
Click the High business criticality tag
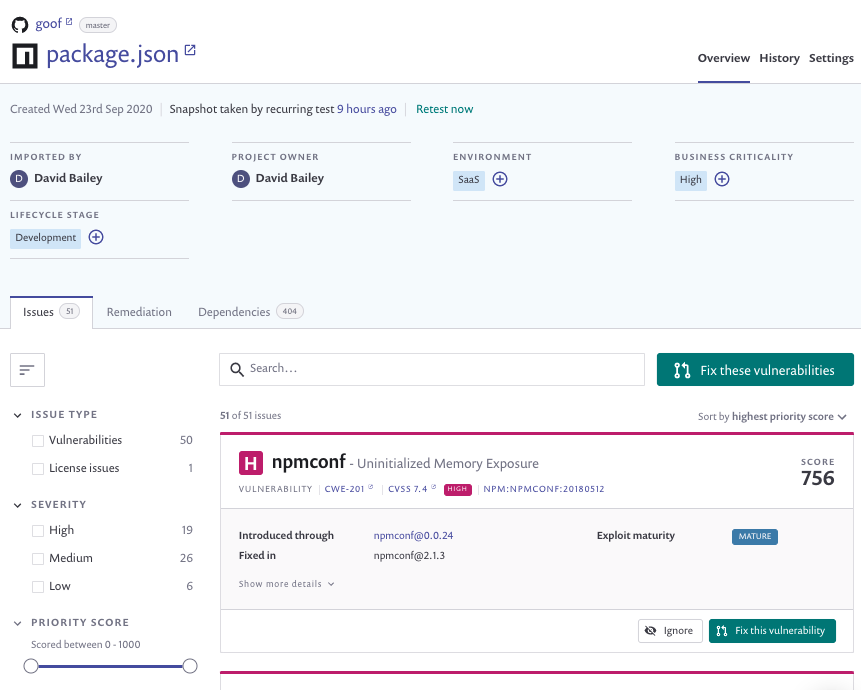click(x=690, y=180)
